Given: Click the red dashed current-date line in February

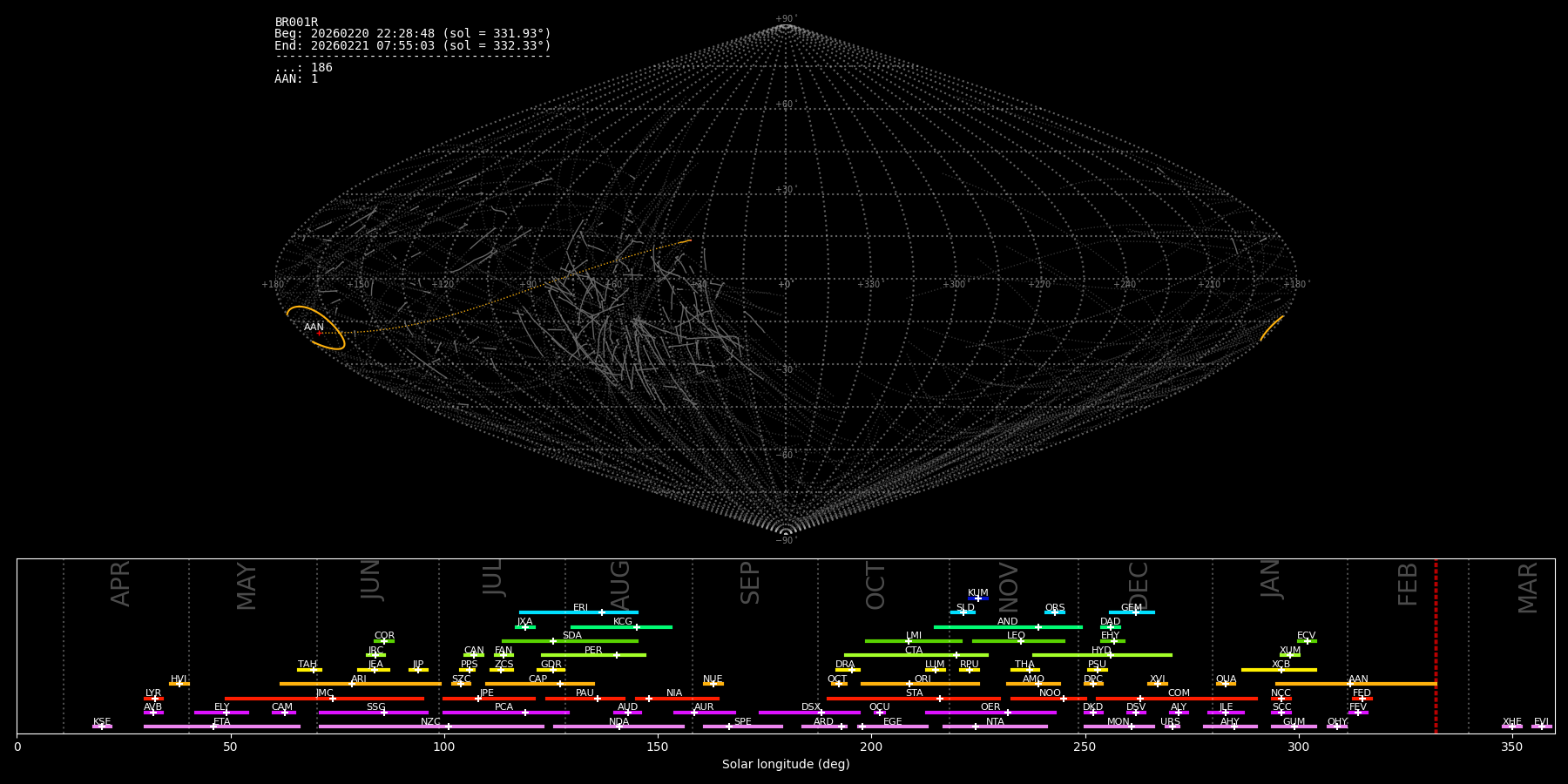Looking at the screenshot, I should (x=1436, y=645).
